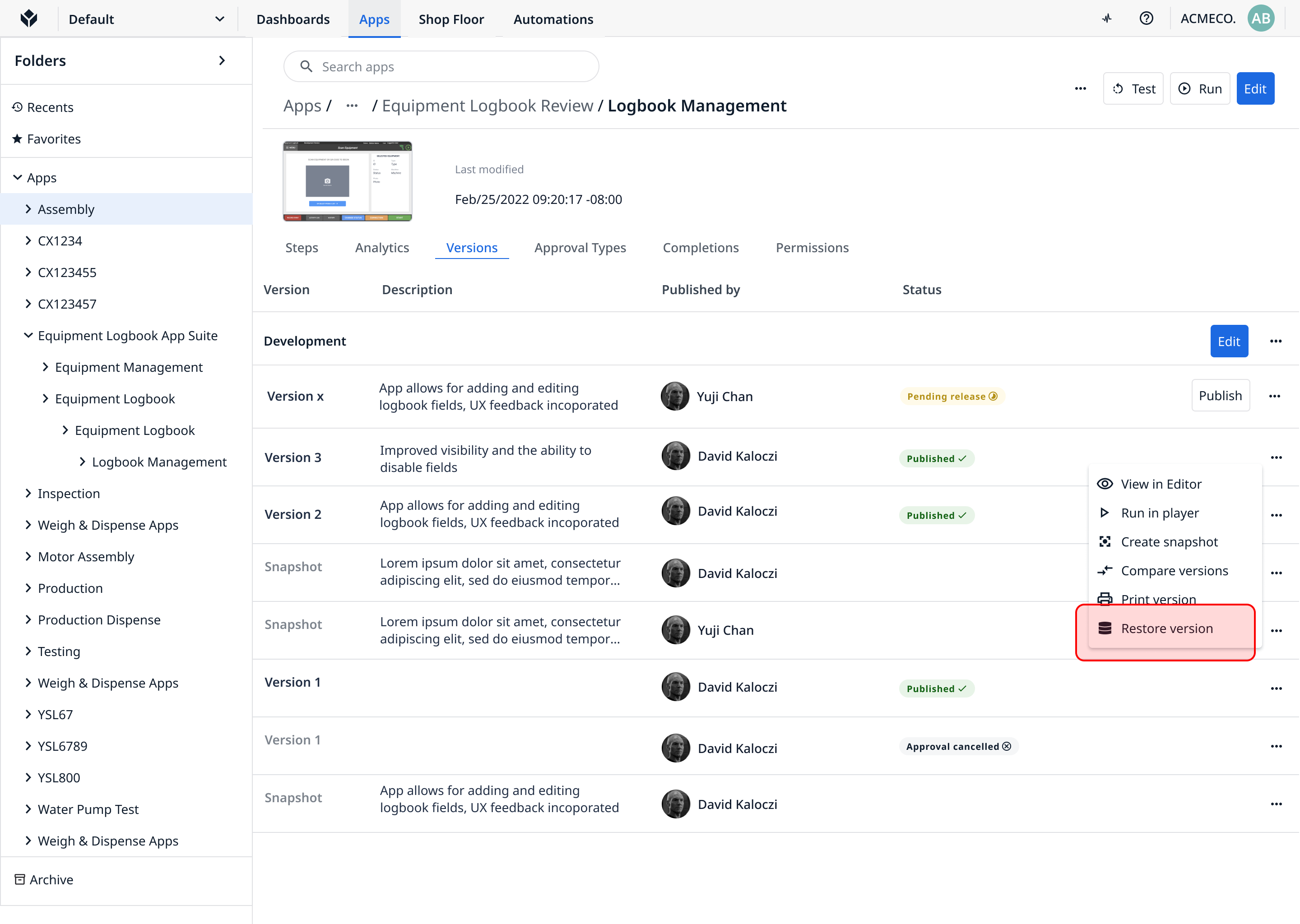Open the help question mark icon
The height and width of the screenshot is (924, 1300).
point(1147,19)
